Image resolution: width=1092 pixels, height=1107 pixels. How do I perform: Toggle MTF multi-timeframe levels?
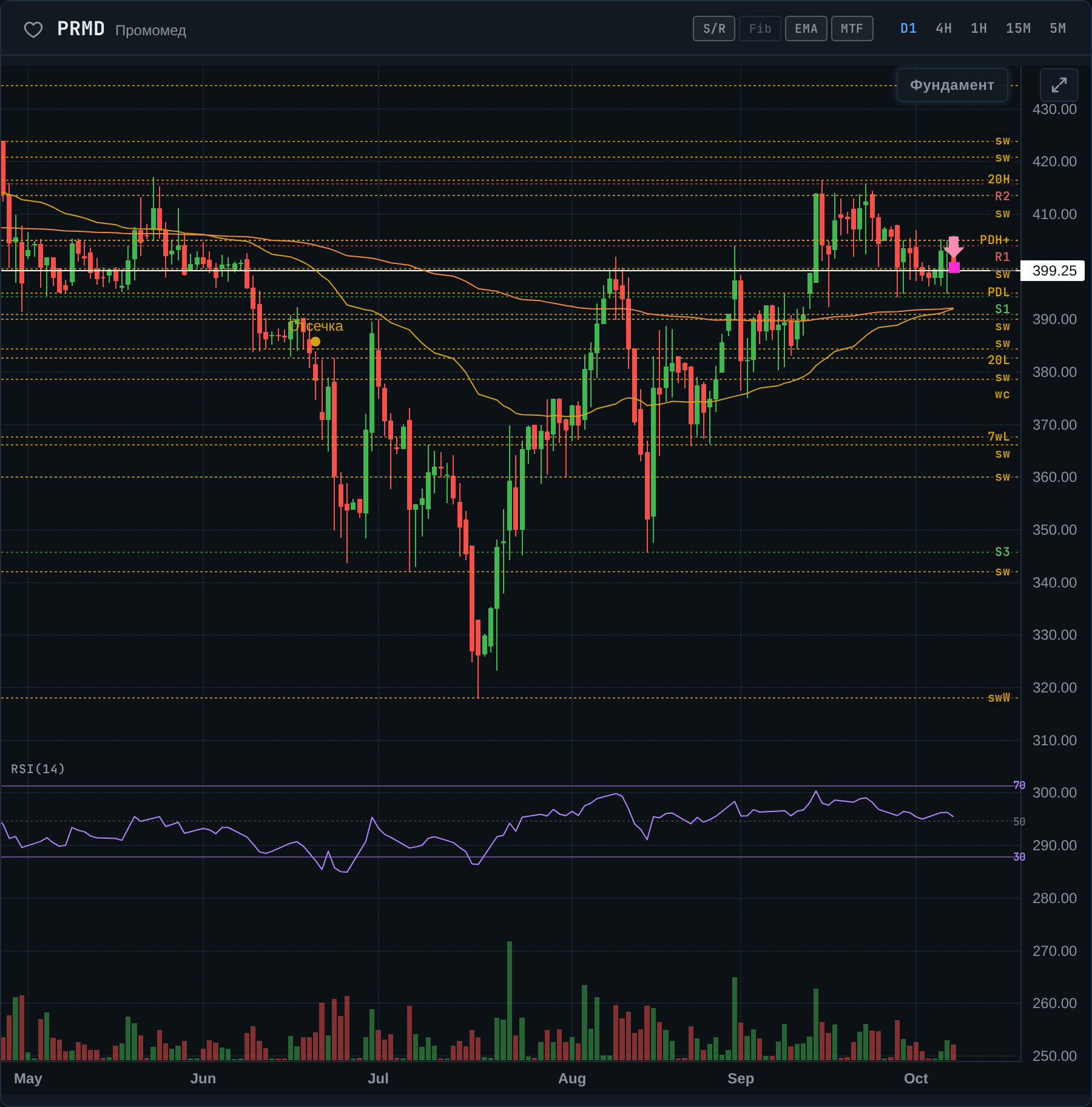tap(852, 29)
